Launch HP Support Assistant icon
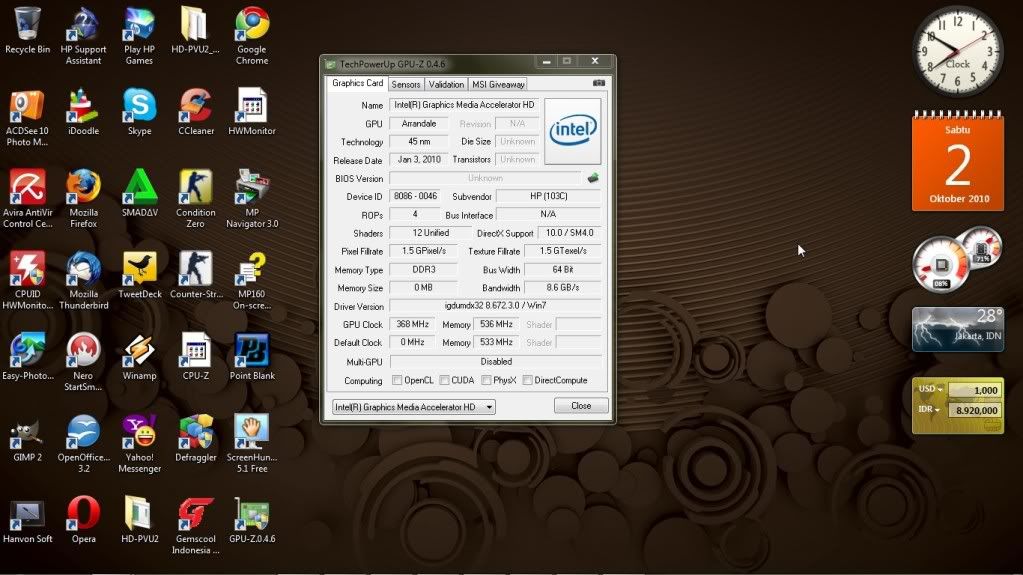 (x=84, y=37)
